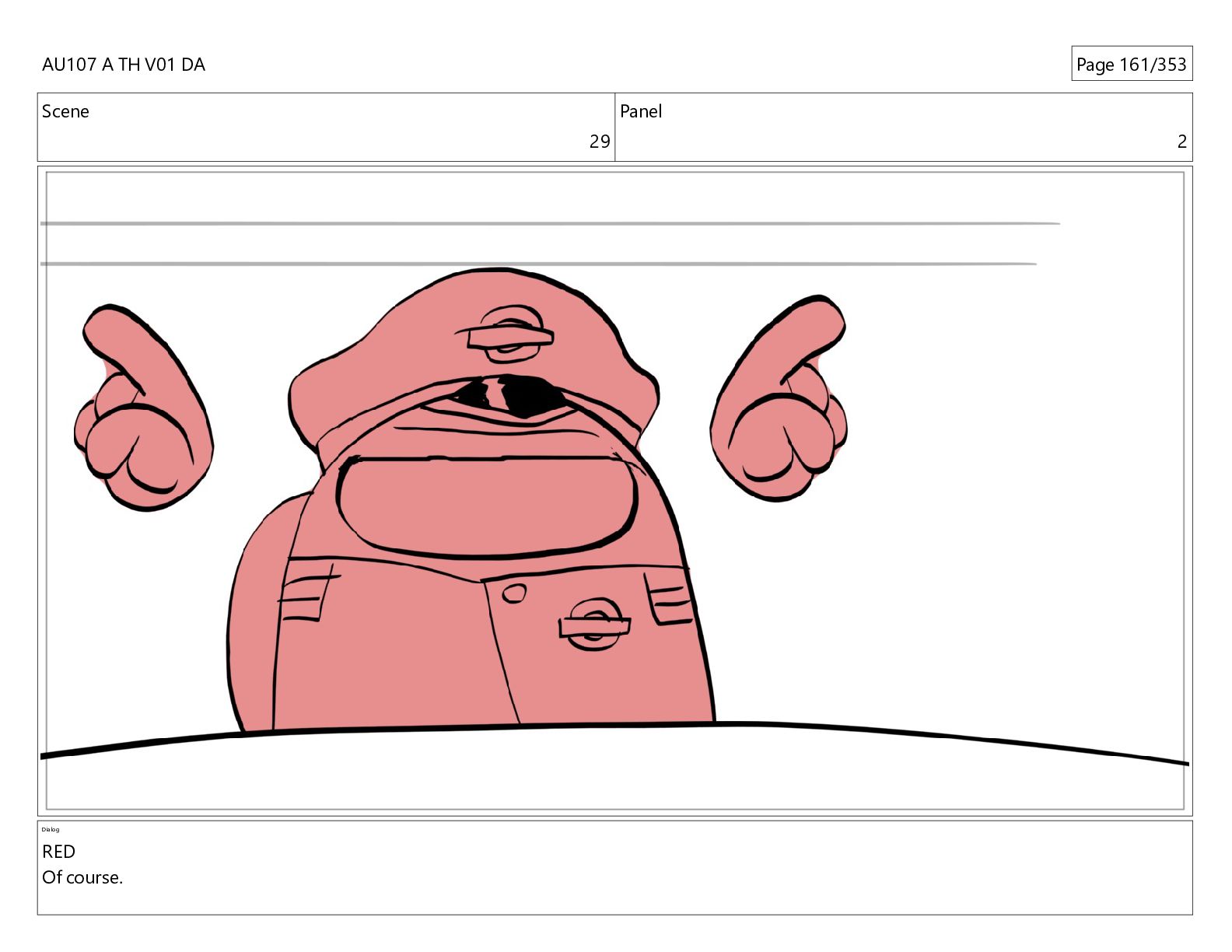
Task: Click the 'Page 161/353' box
Action: click(1132, 64)
